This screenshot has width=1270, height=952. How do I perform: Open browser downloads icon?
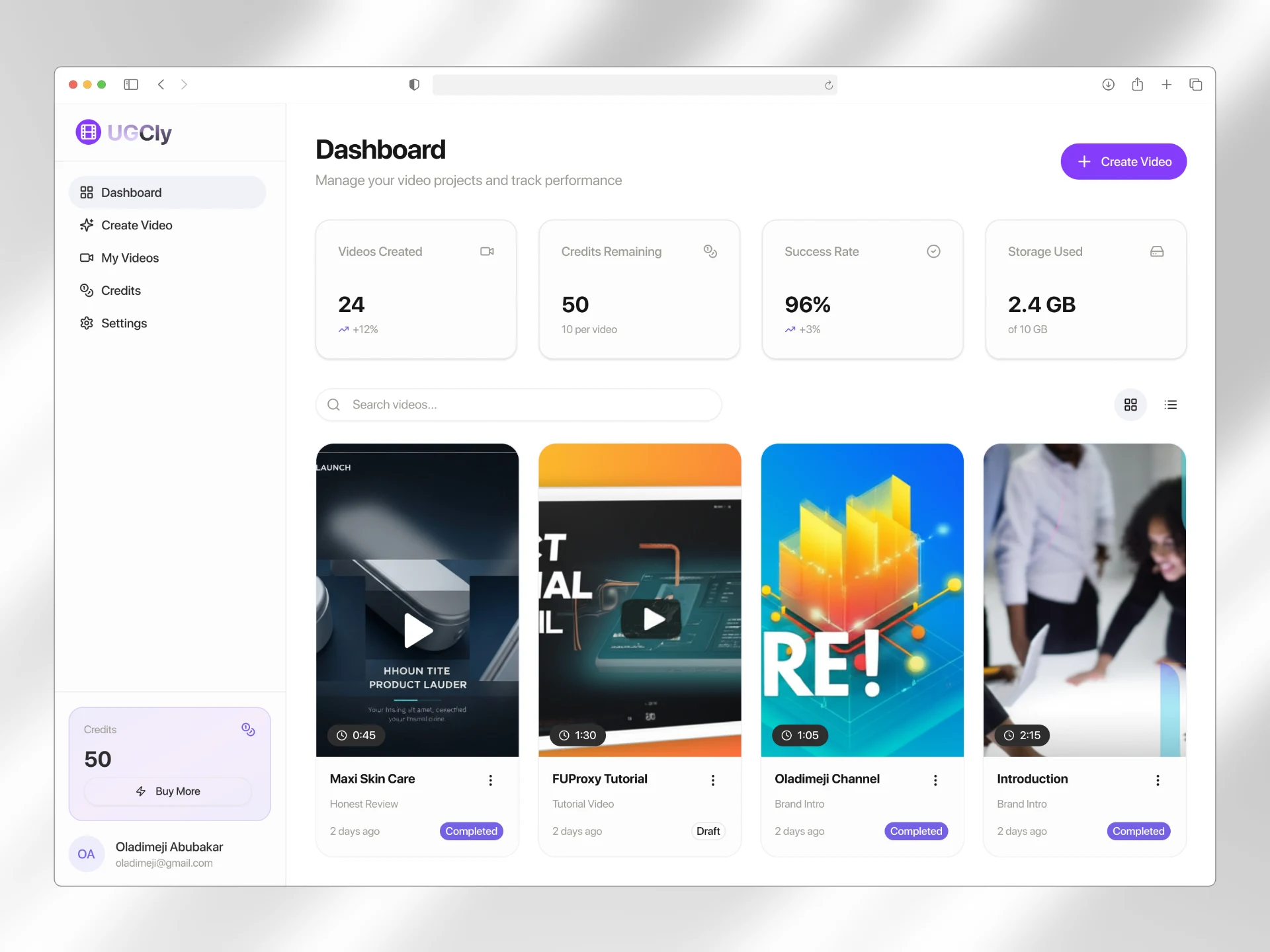[x=1108, y=85]
